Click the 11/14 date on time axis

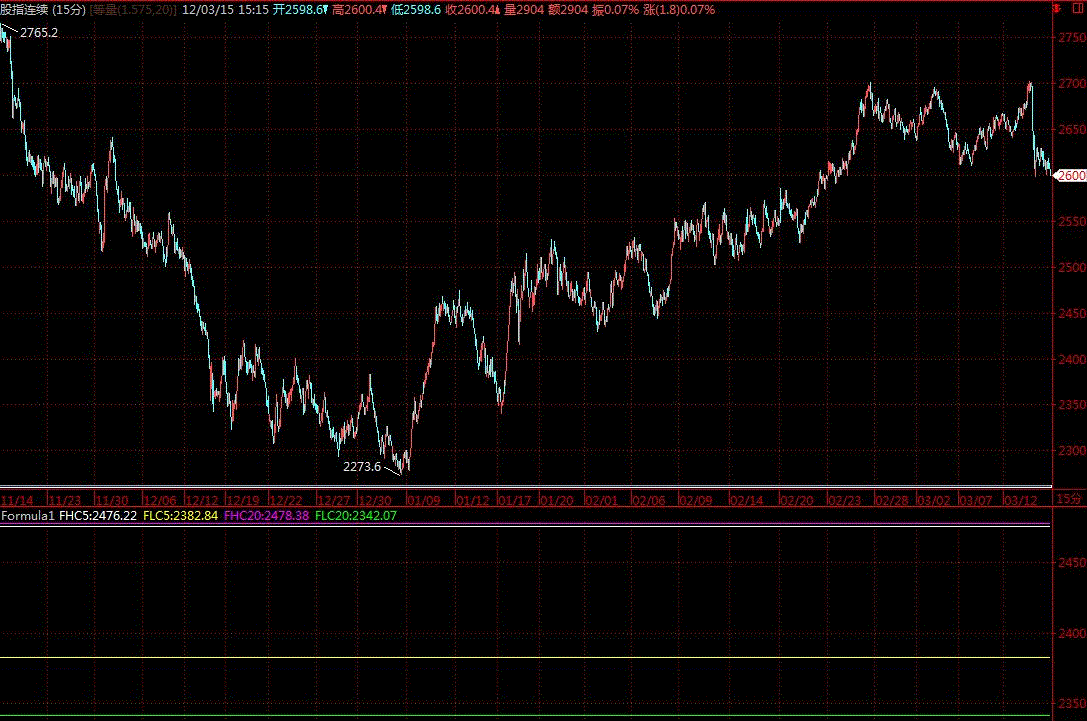pyautogui.click(x=18, y=500)
